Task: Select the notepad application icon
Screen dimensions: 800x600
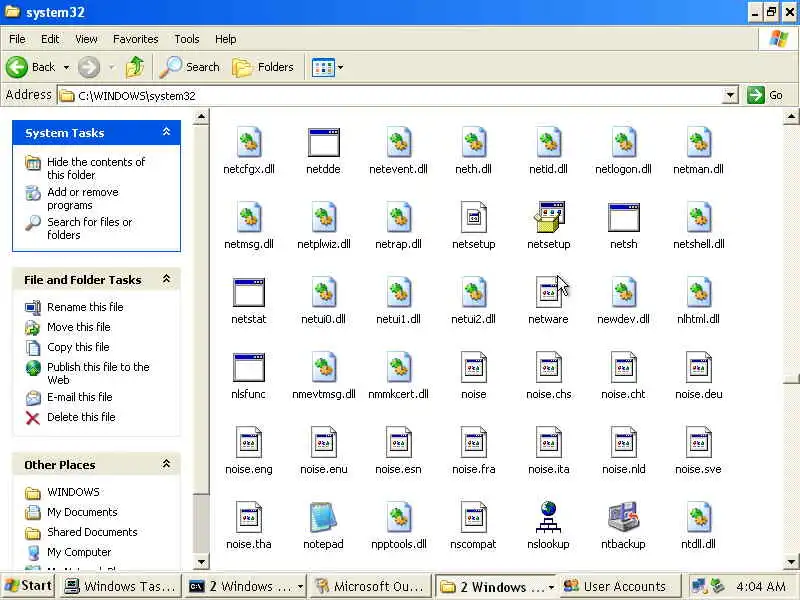Action: tap(323, 517)
